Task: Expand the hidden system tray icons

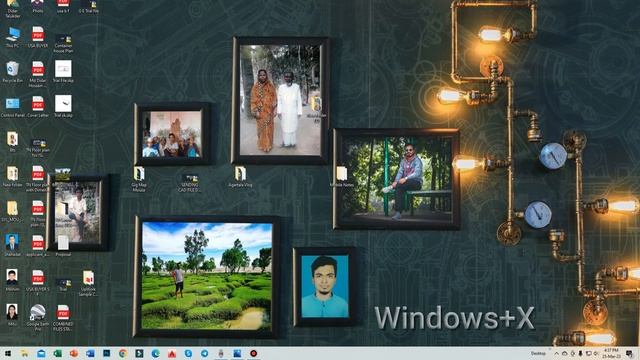Action: click(556, 353)
